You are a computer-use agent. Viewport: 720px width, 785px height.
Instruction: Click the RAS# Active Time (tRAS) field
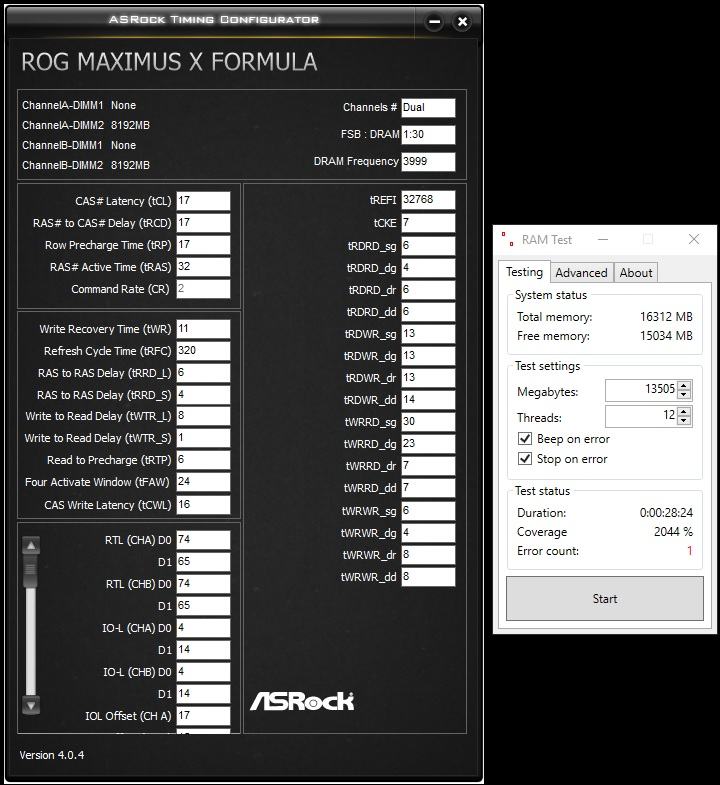tap(203, 267)
